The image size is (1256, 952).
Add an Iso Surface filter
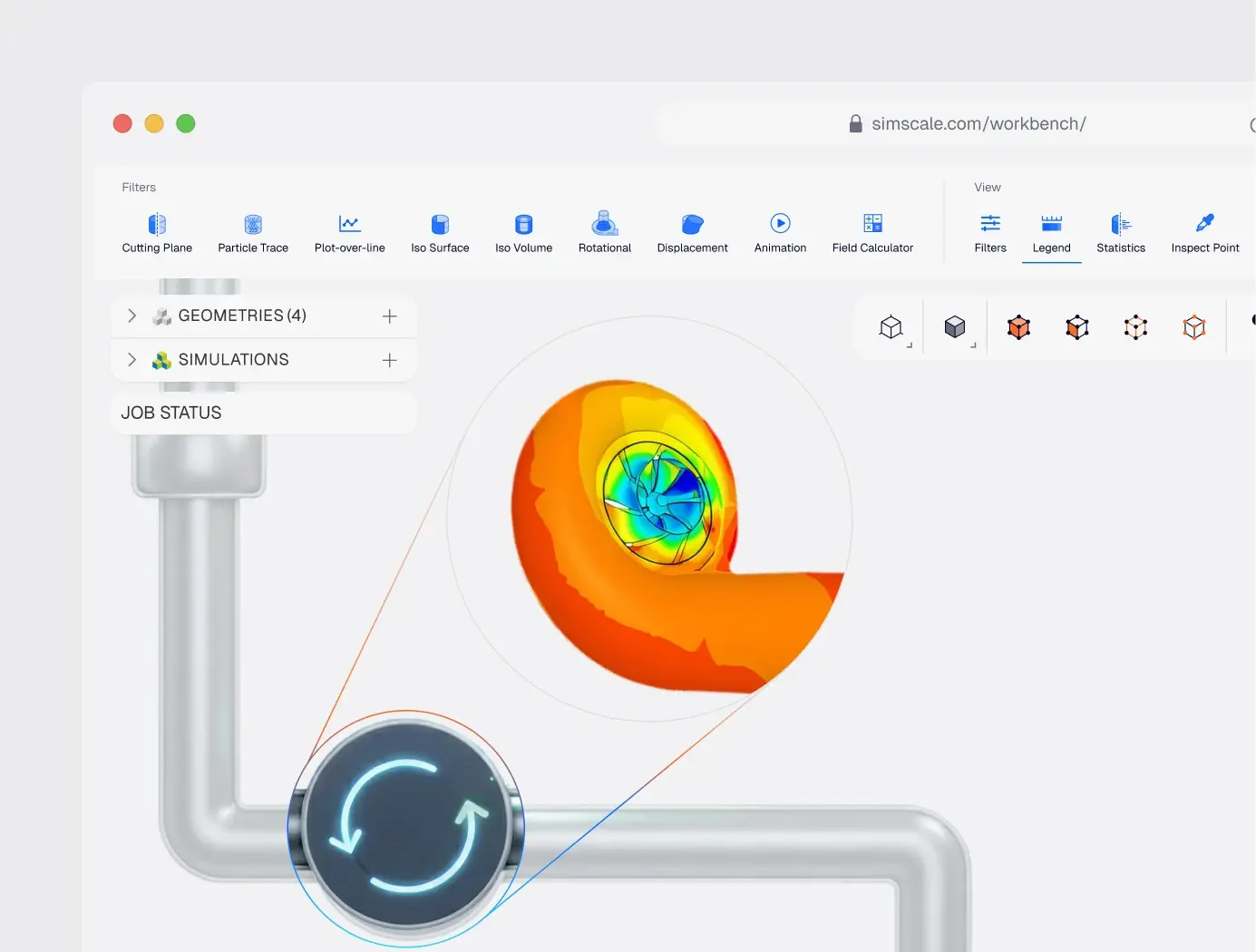point(440,234)
